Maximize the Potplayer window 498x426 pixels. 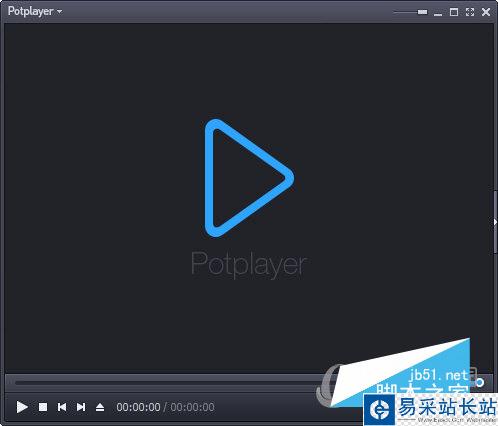coord(454,12)
